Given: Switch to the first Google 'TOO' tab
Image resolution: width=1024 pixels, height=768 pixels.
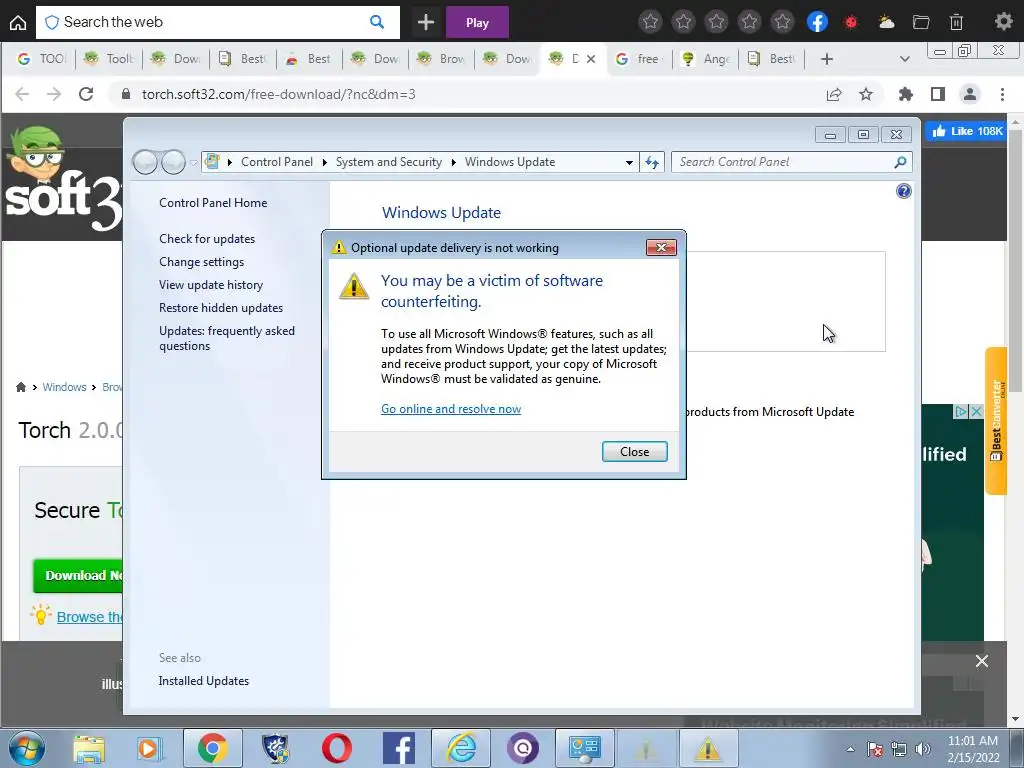Looking at the screenshot, I should pyautogui.click(x=42, y=59).
